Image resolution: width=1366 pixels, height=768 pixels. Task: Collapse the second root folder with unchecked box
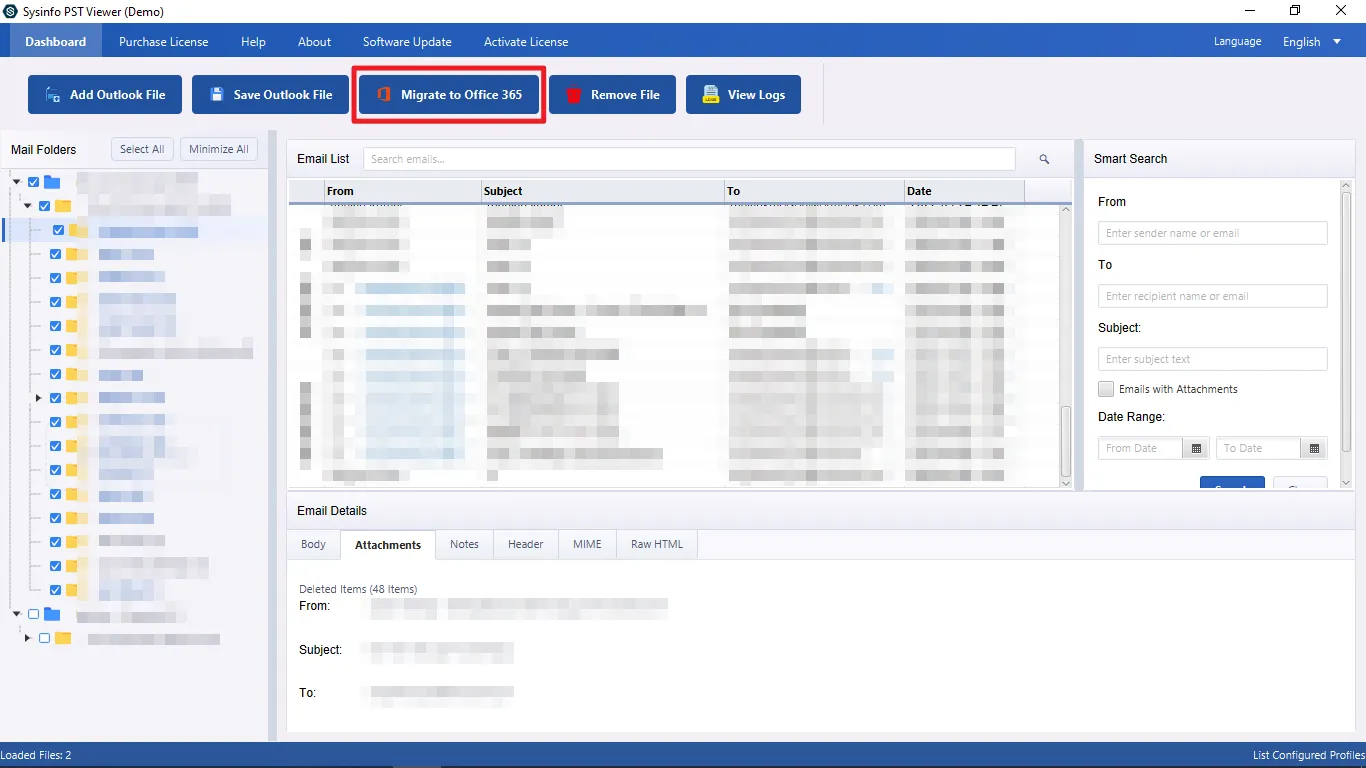(x=17, y=614)
